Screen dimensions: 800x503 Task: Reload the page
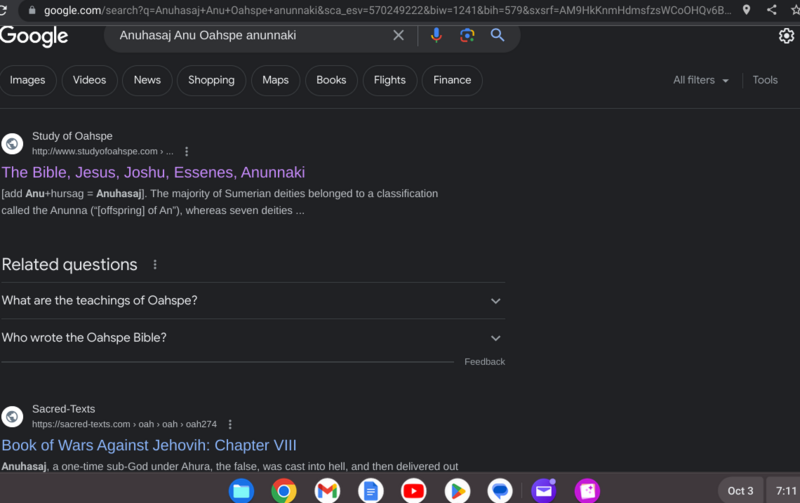pyautogui.click(x=3, y=10)
